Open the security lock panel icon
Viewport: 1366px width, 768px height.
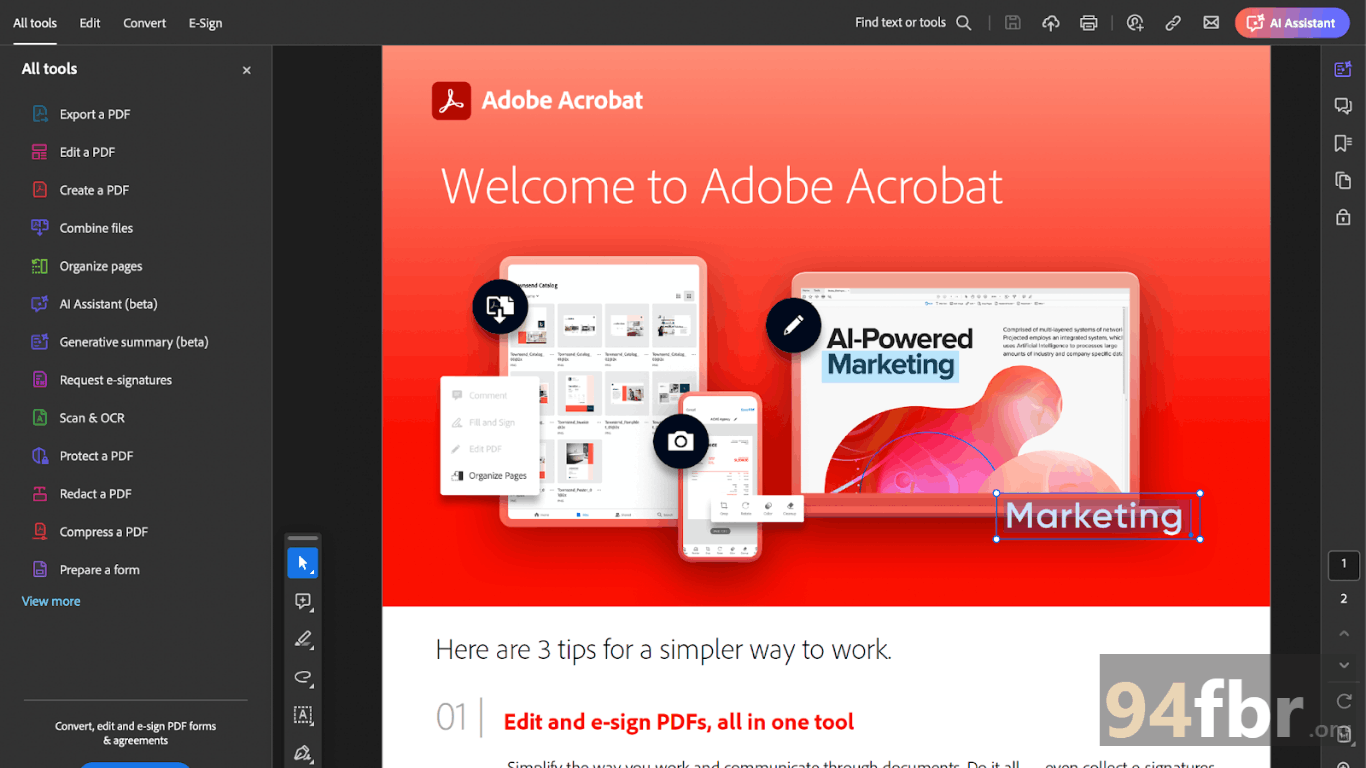(1343, 217)
